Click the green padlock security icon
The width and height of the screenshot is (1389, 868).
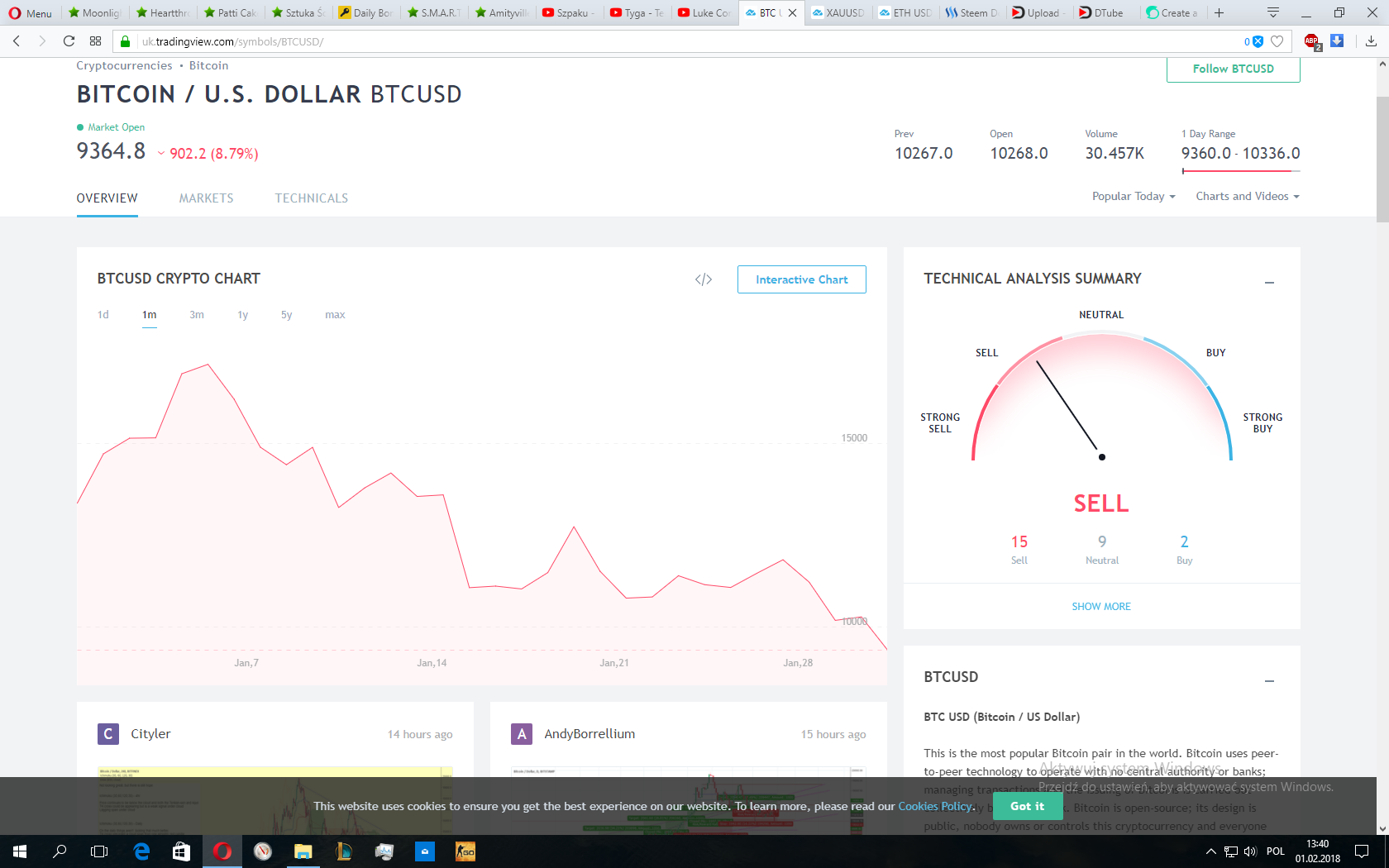point(125,41)
